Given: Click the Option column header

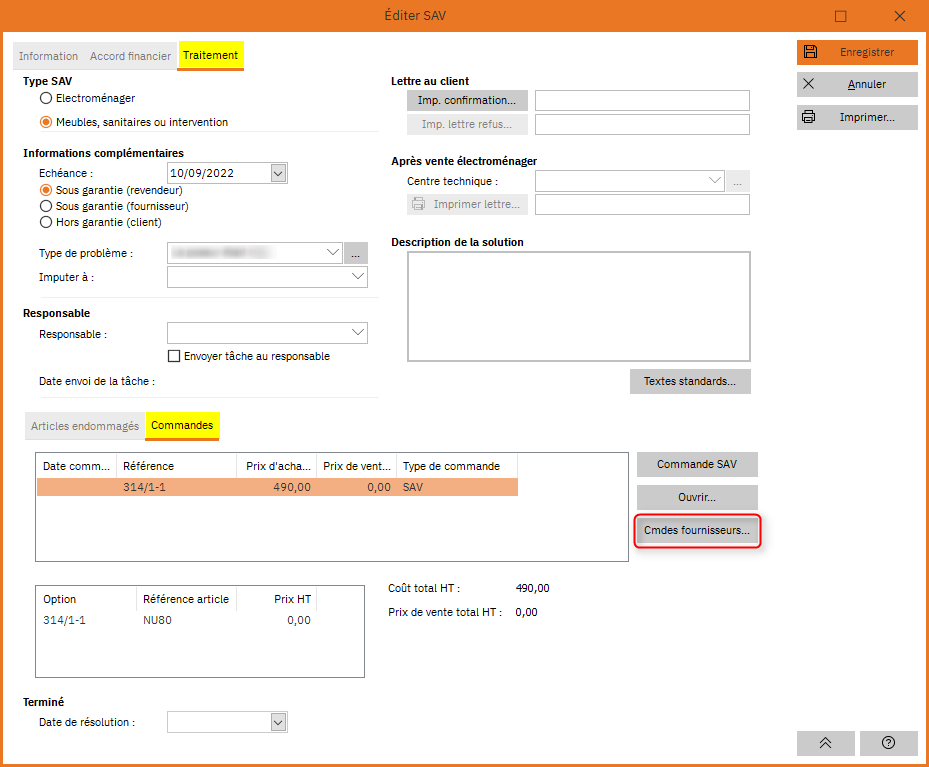Looking at the screenshot, I should point(87,599).
